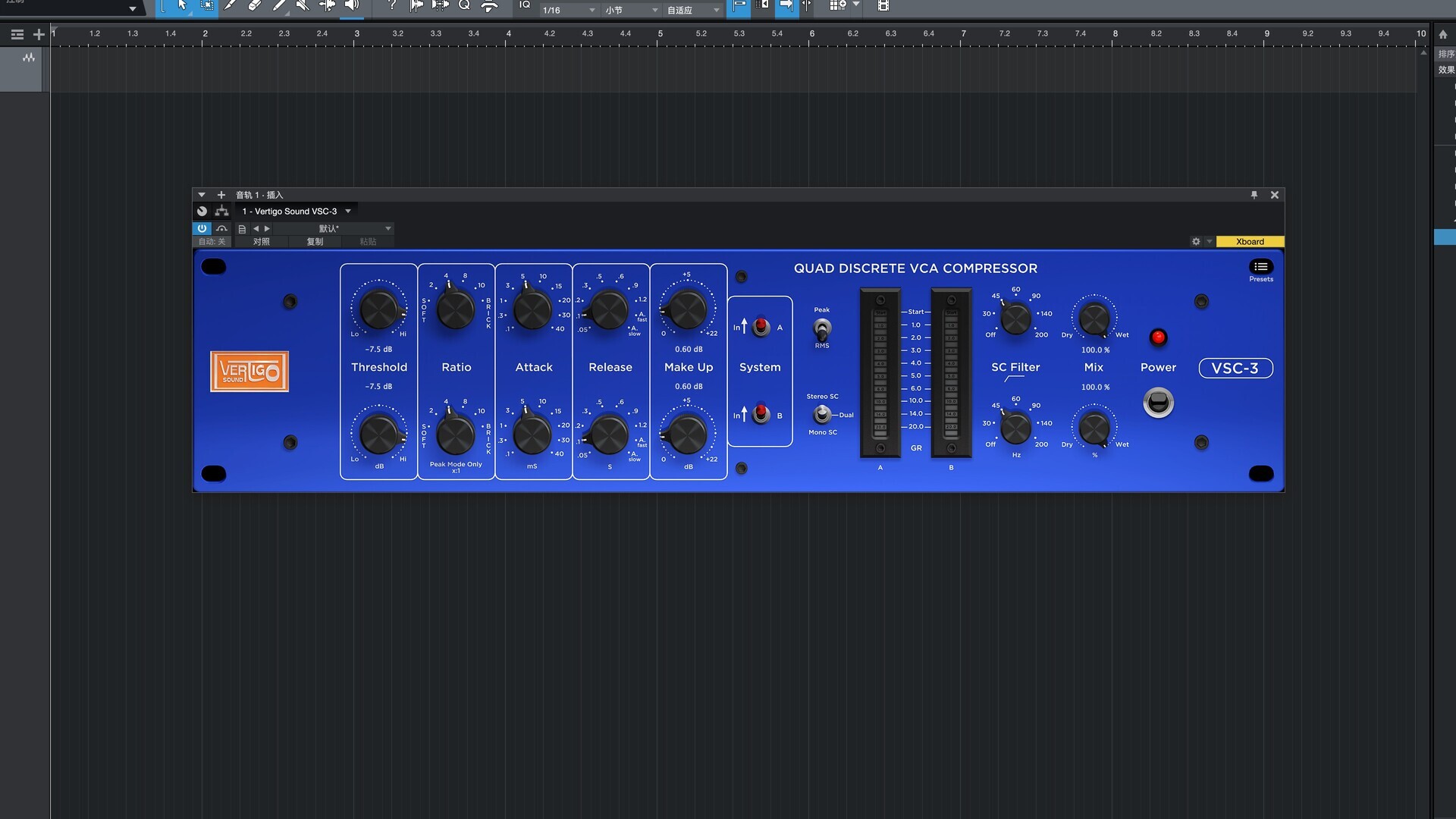The image size is (1456, 819).
Task: Click the 复制 copy button
Action: coord(315,242)
